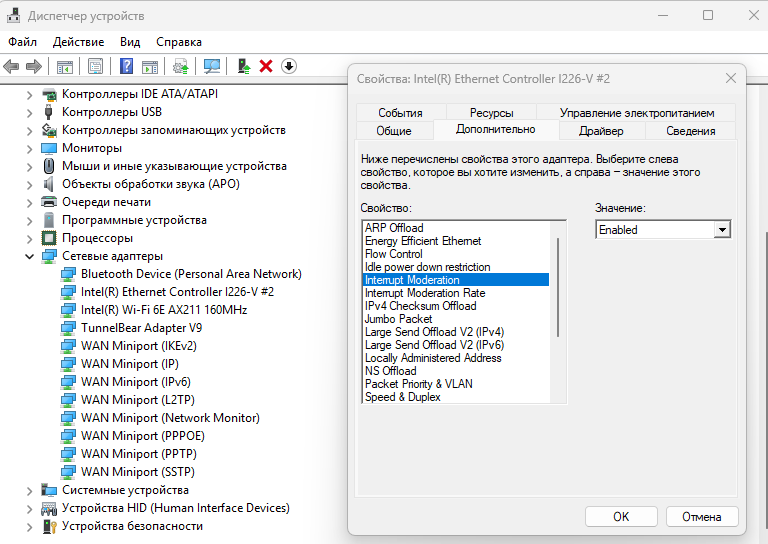
Task: Click the property list scrollbar thumb
Action: point(558,287)
